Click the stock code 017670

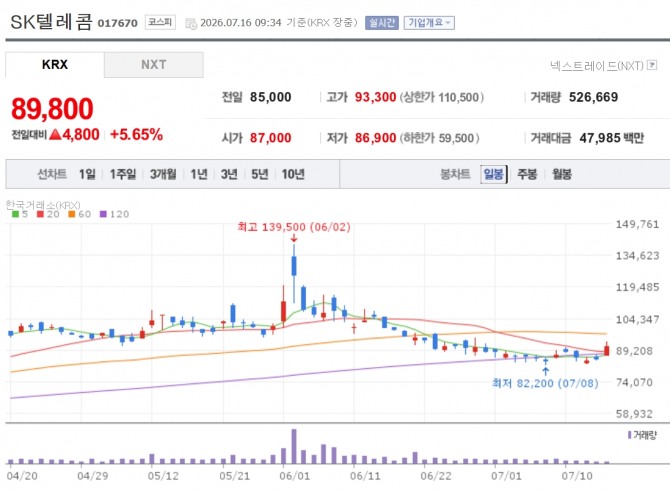(x=118, y=23)
